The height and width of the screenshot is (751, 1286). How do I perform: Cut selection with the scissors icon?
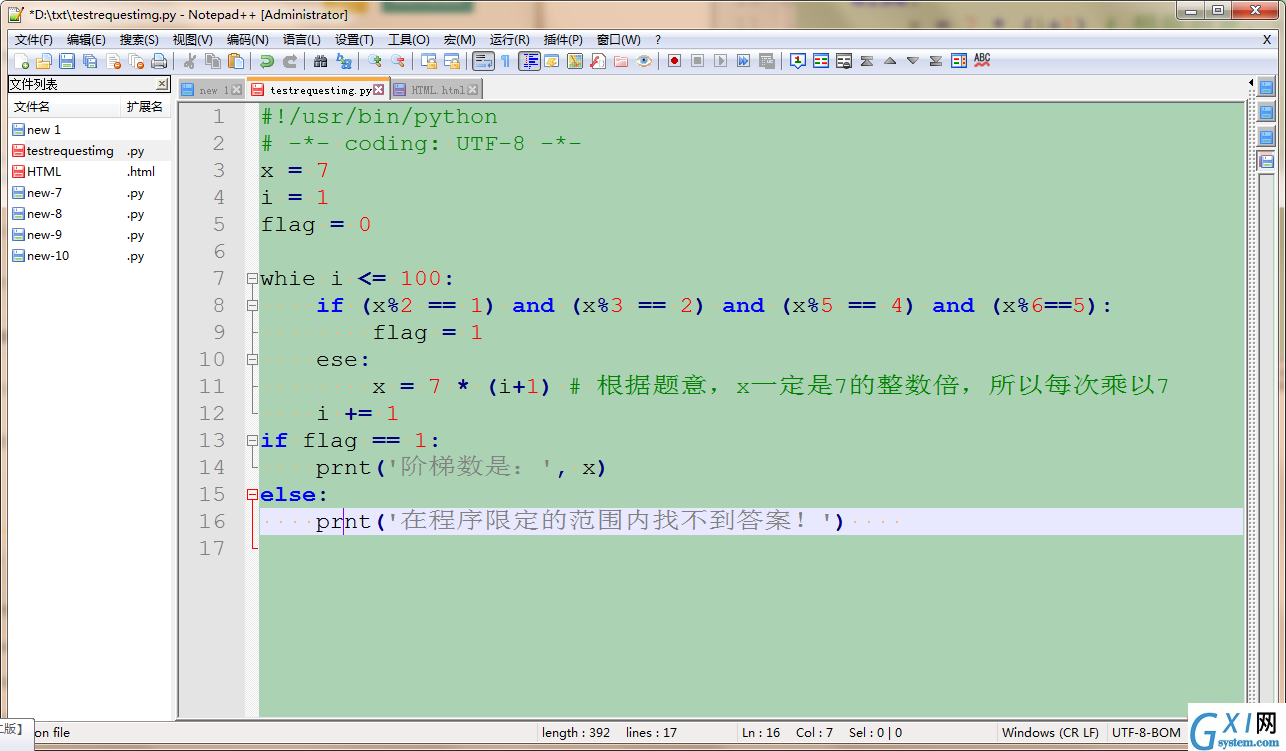[189, 61]
